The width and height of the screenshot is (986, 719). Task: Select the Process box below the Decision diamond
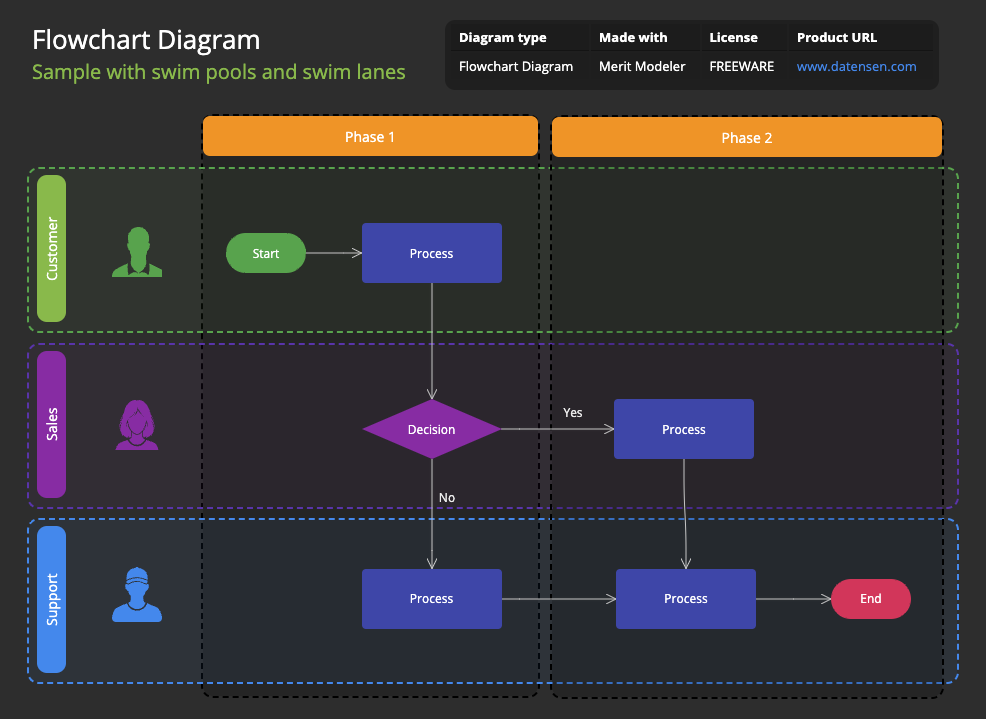[432, 599]
